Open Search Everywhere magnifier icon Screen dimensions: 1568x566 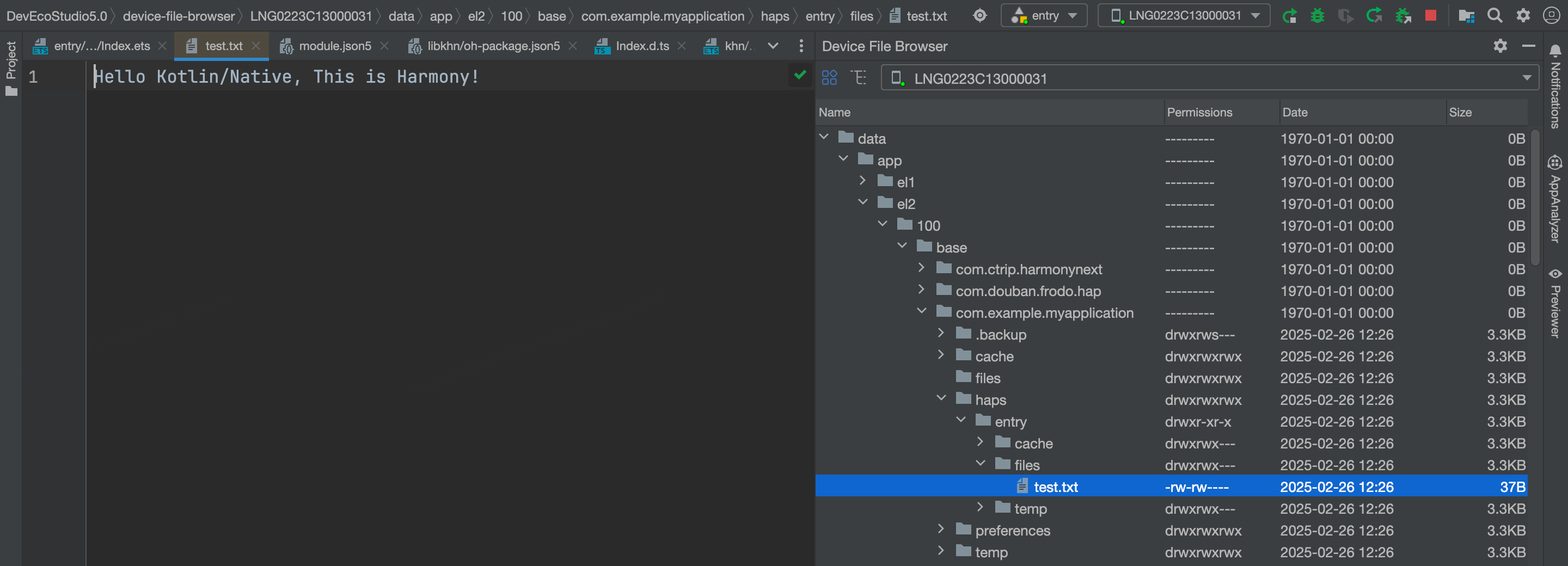click(1495, 16)
